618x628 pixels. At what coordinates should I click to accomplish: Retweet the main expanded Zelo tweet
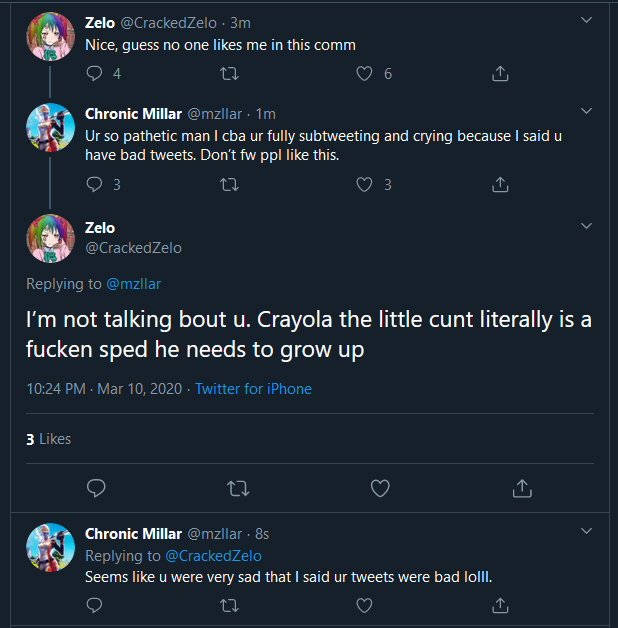[x=238, y=488]
